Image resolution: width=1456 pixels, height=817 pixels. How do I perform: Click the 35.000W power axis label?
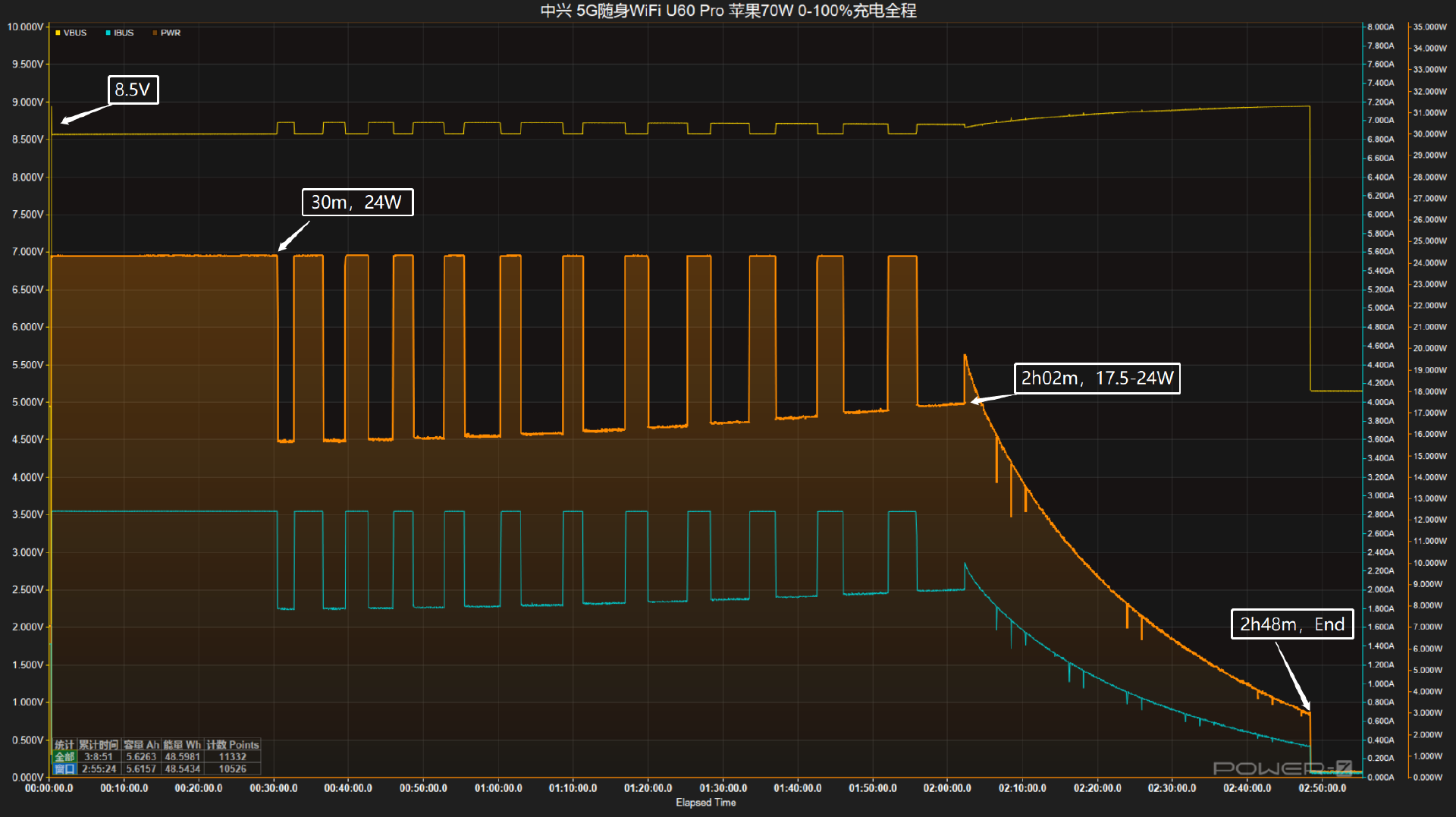1429,27
